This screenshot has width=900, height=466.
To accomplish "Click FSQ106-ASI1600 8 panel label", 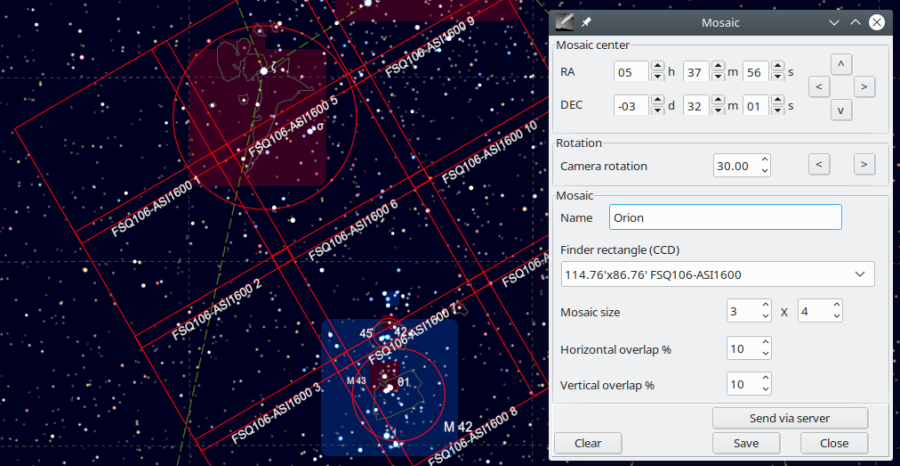I will pyautogui.click(x=473, y=437).
